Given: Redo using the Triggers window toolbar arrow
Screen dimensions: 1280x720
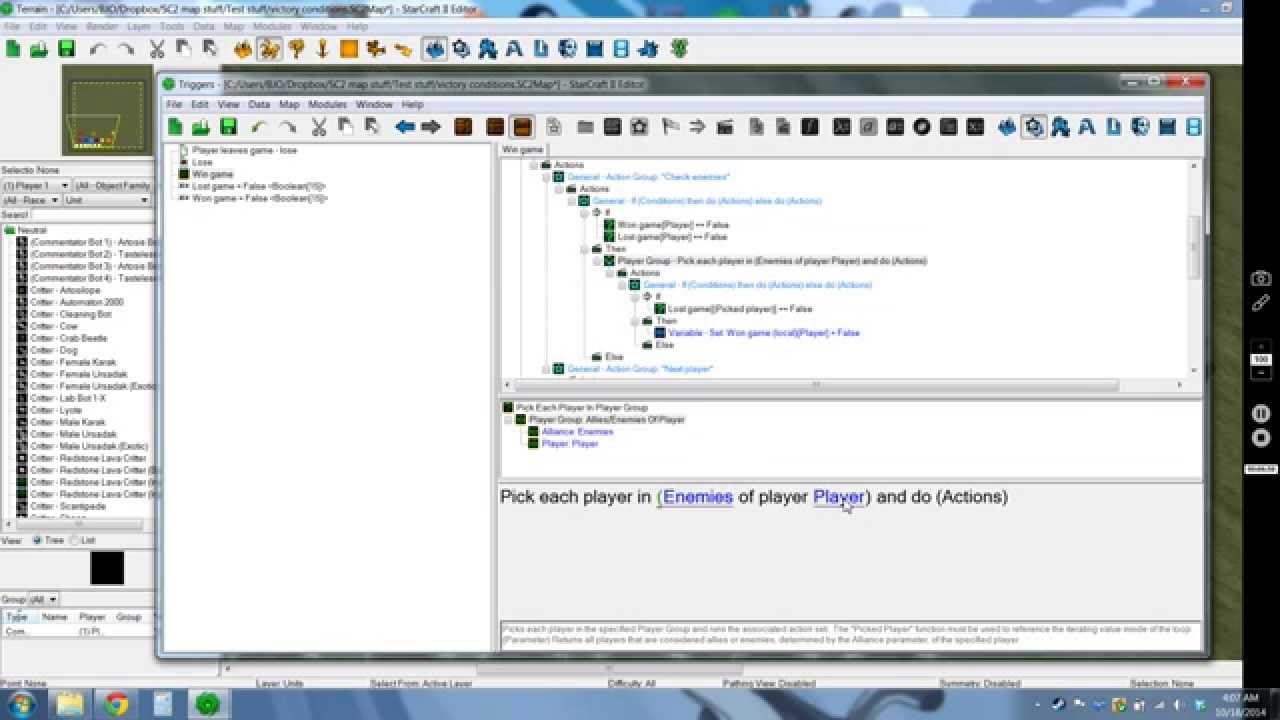Looking at the screenshot, I should click(287, 127).
